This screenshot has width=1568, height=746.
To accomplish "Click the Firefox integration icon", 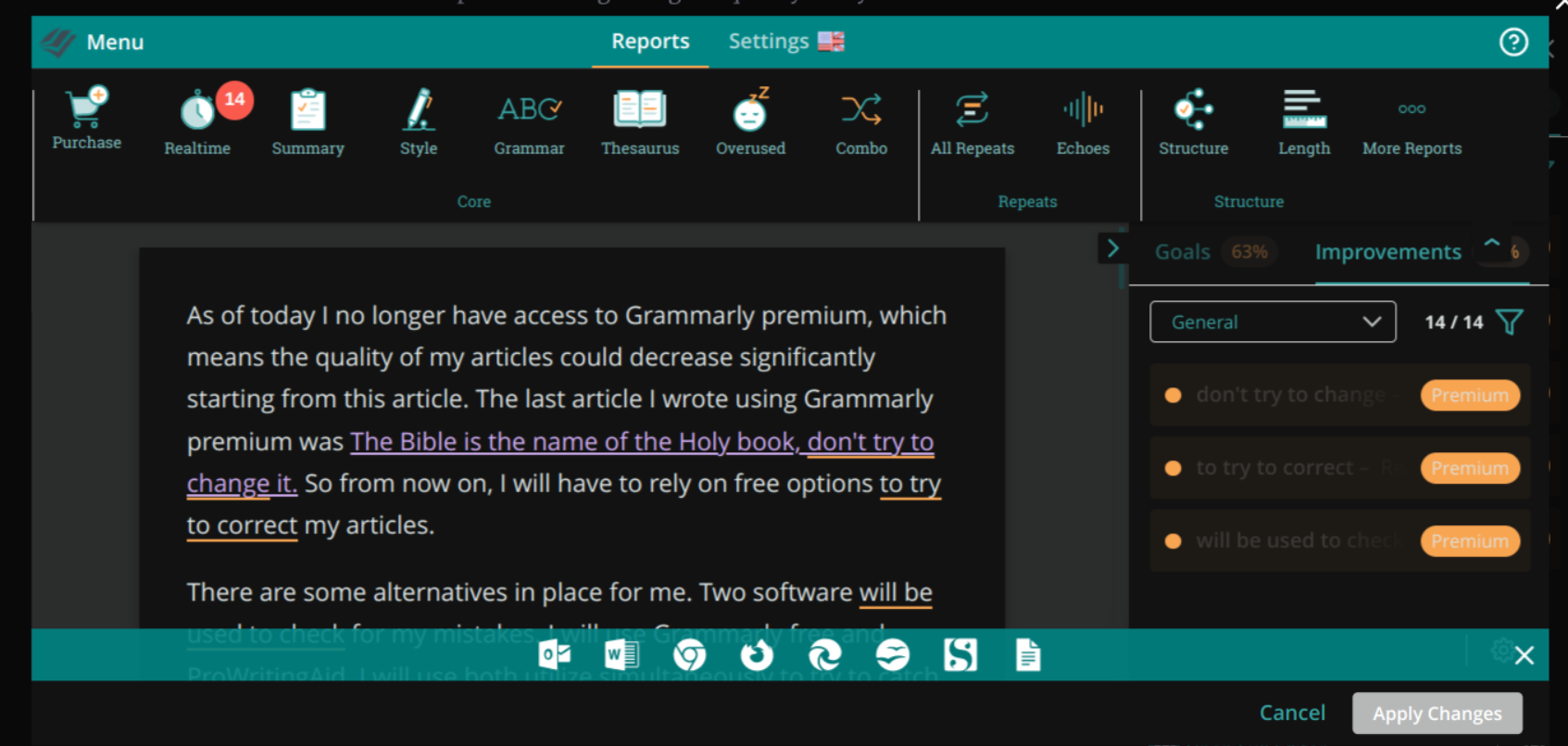I will tap(757, 655).
